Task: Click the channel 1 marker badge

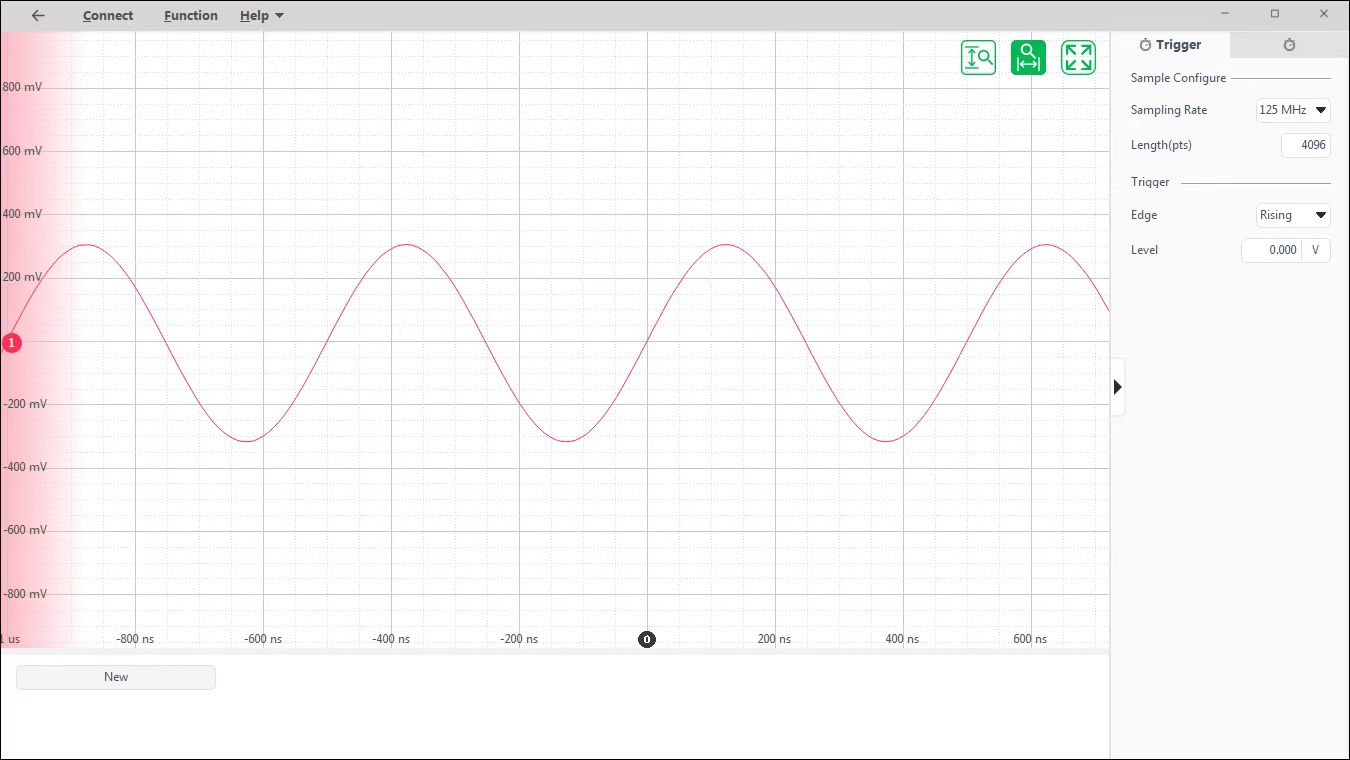Action: pyautogui.click(x=11, y=343)
